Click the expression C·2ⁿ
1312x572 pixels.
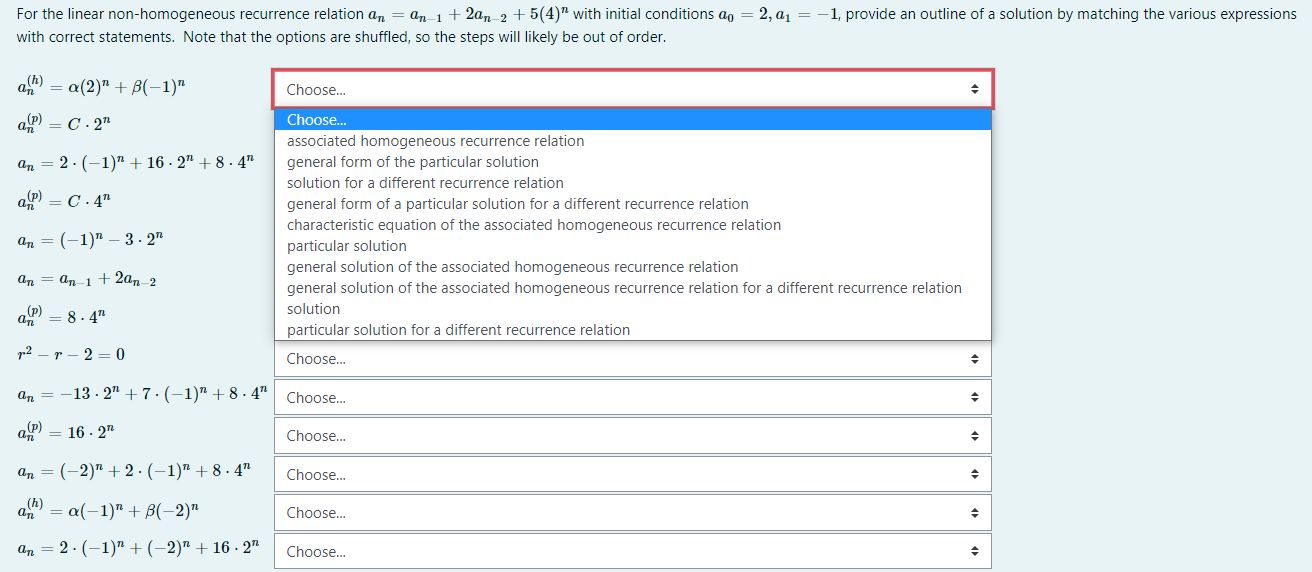64,124
